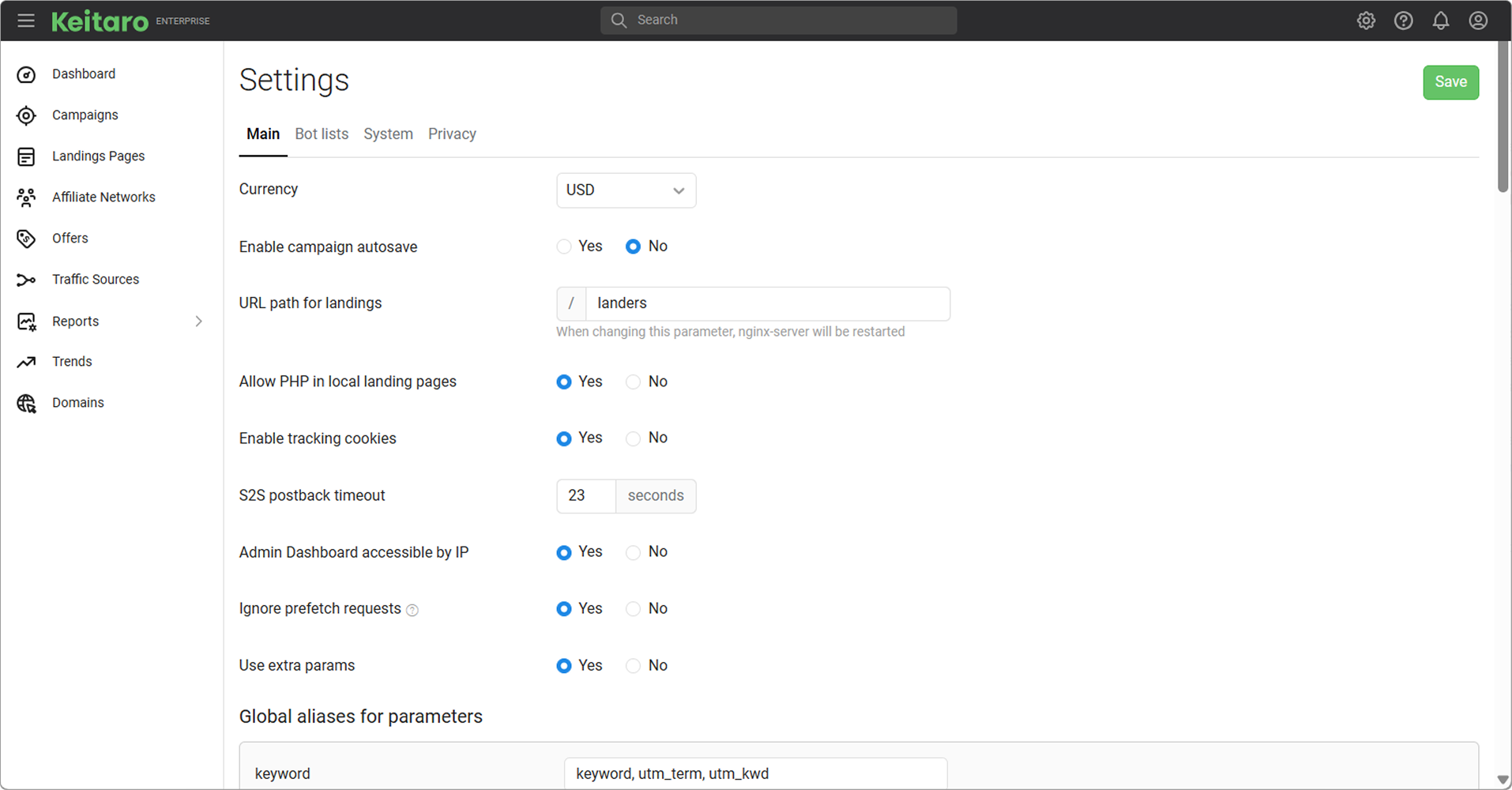The width and height of the screenshot is (1512, 790).
Task: Expand the Reports submenu chevron
Action: 198,322
